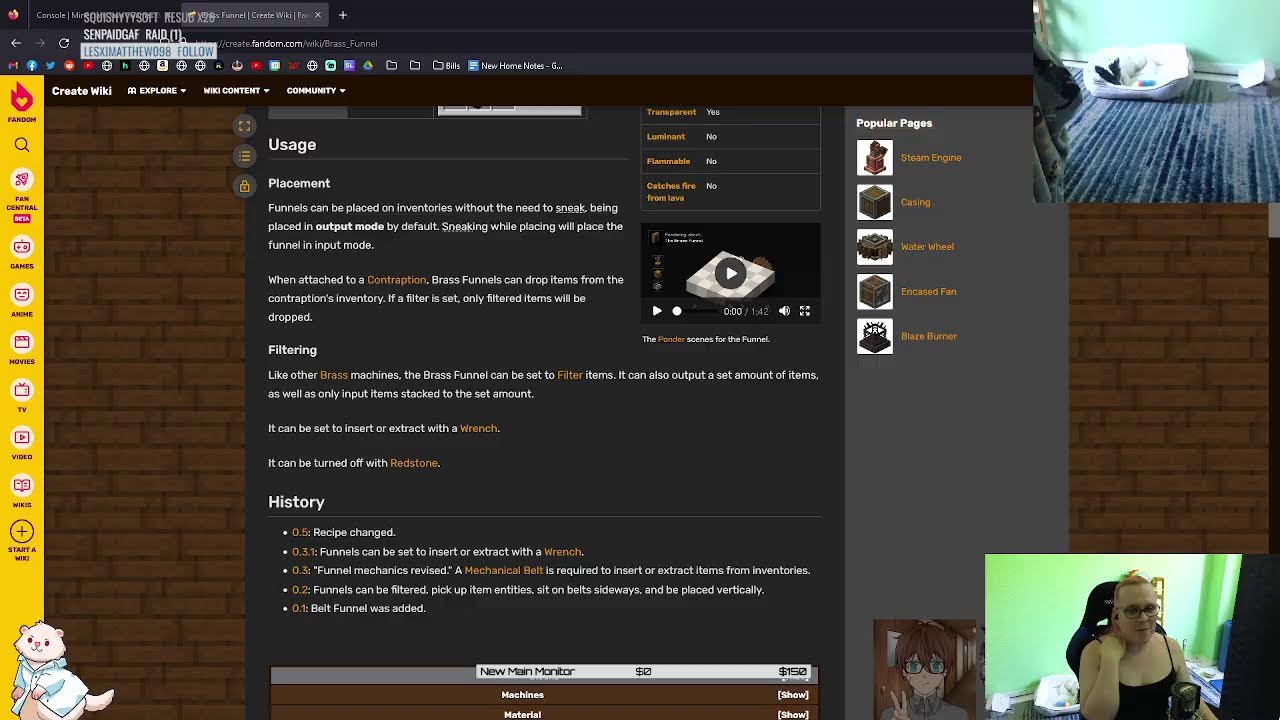Open version 0.1 history link
The width and height of the screenshot is (1280, 720).
pyautogui.click(x=299, y=608)
